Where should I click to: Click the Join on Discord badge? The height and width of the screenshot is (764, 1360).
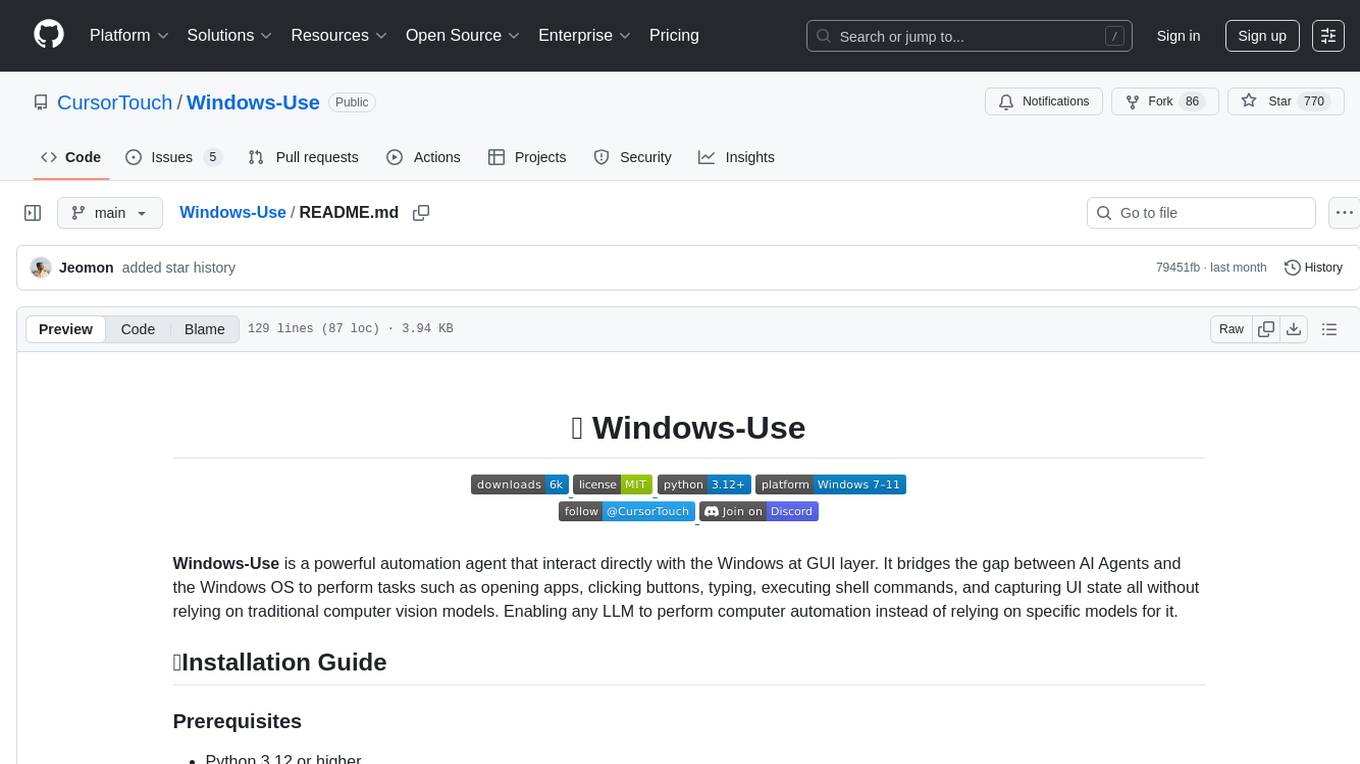759,511
